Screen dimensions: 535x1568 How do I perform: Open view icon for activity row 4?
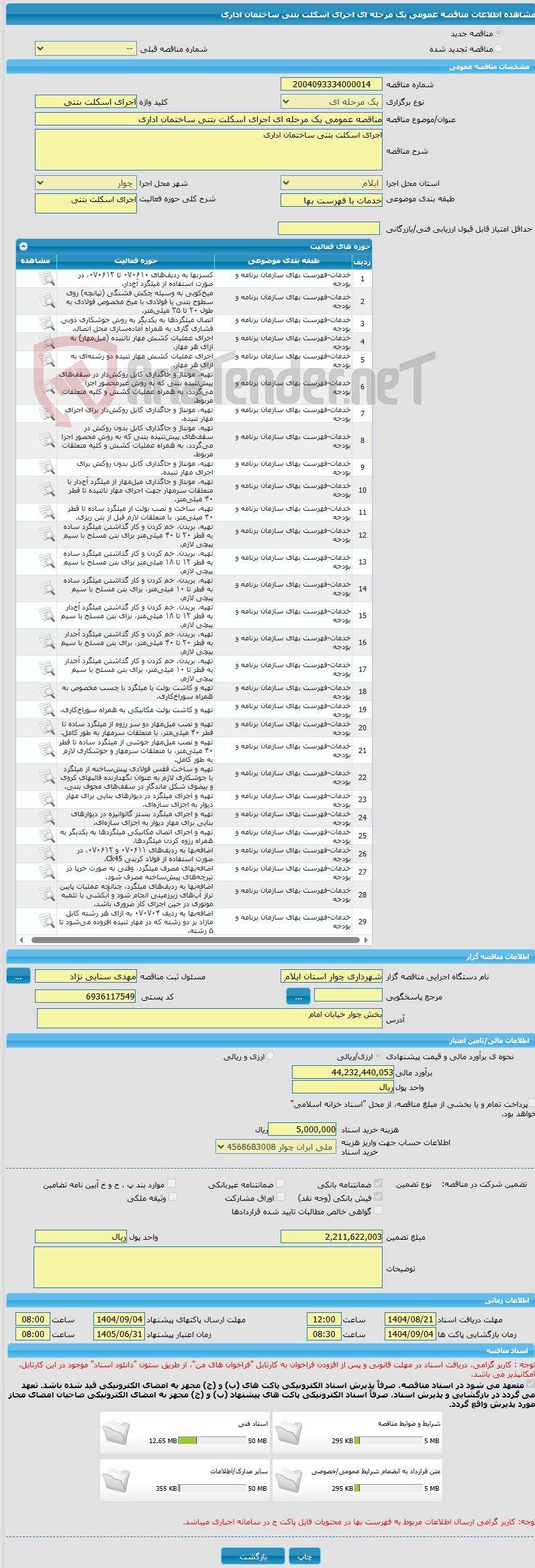47,342
